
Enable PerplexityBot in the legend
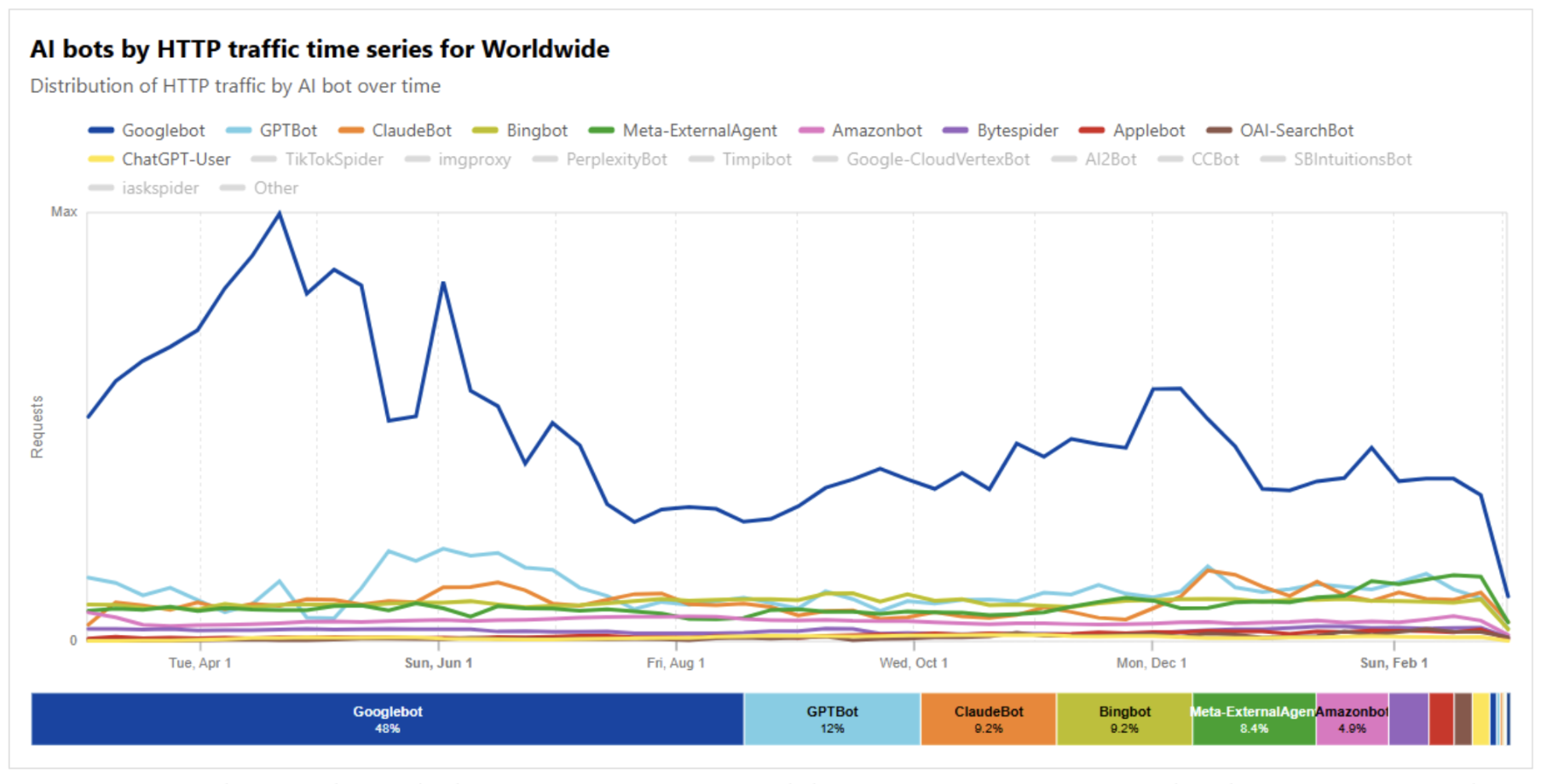click(x=615, y=159)
